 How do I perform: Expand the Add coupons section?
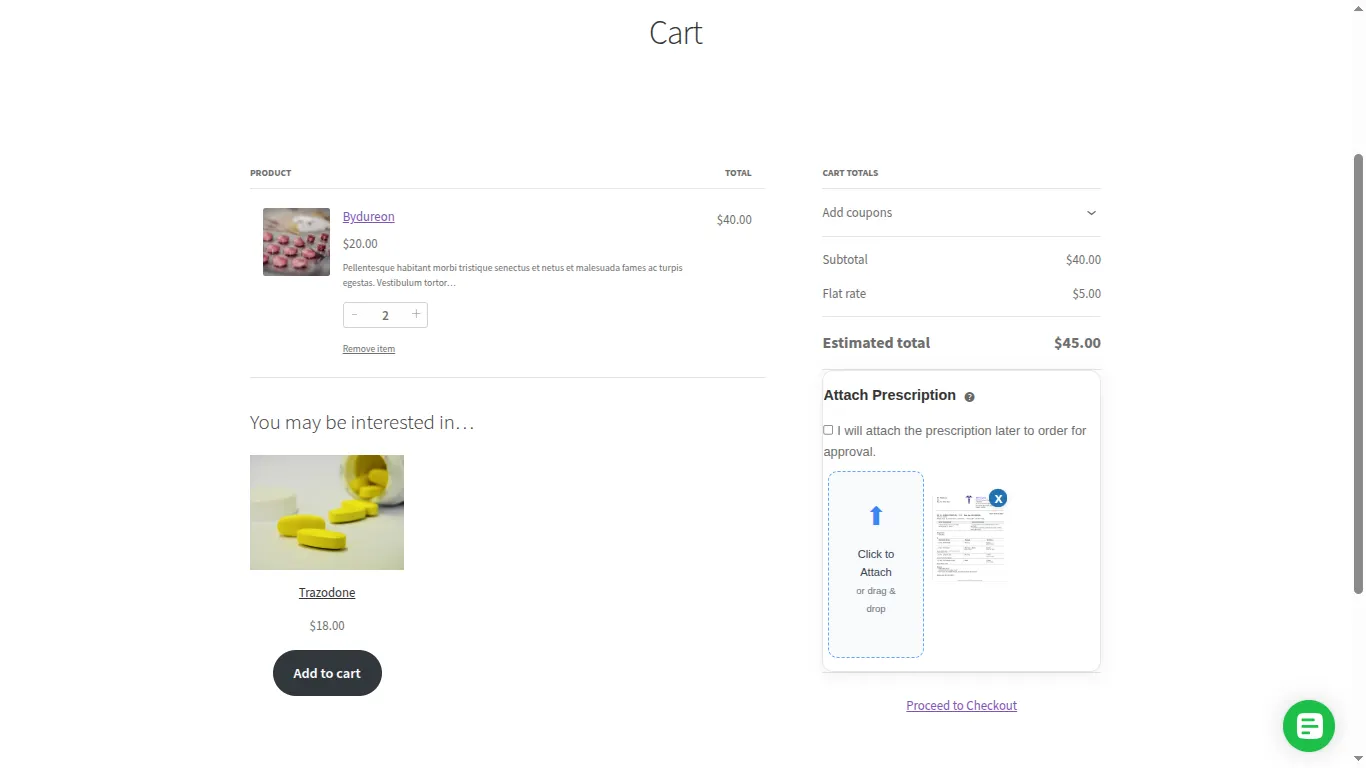point(857,212)
